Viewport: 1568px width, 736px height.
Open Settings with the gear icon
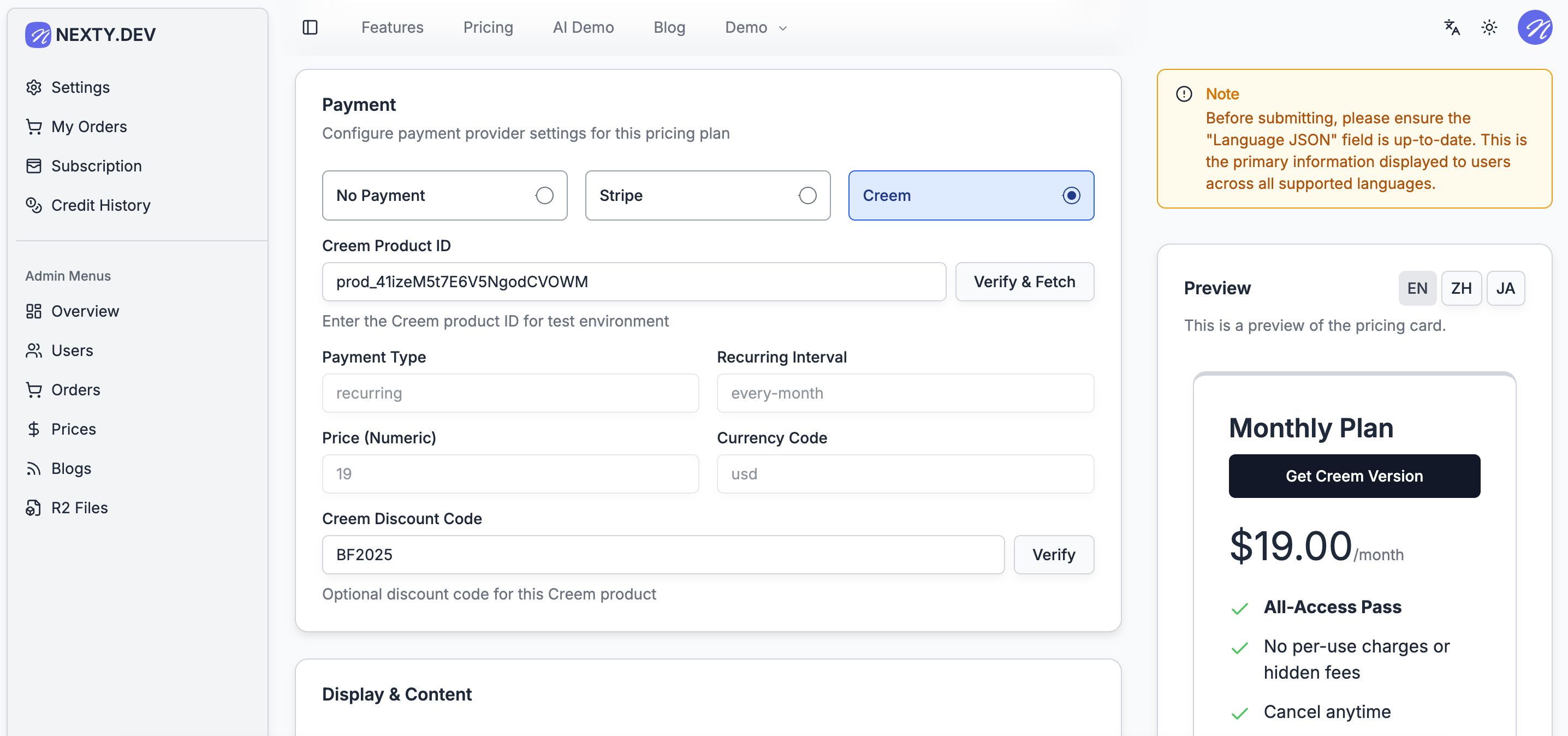(x=34, y=88)
